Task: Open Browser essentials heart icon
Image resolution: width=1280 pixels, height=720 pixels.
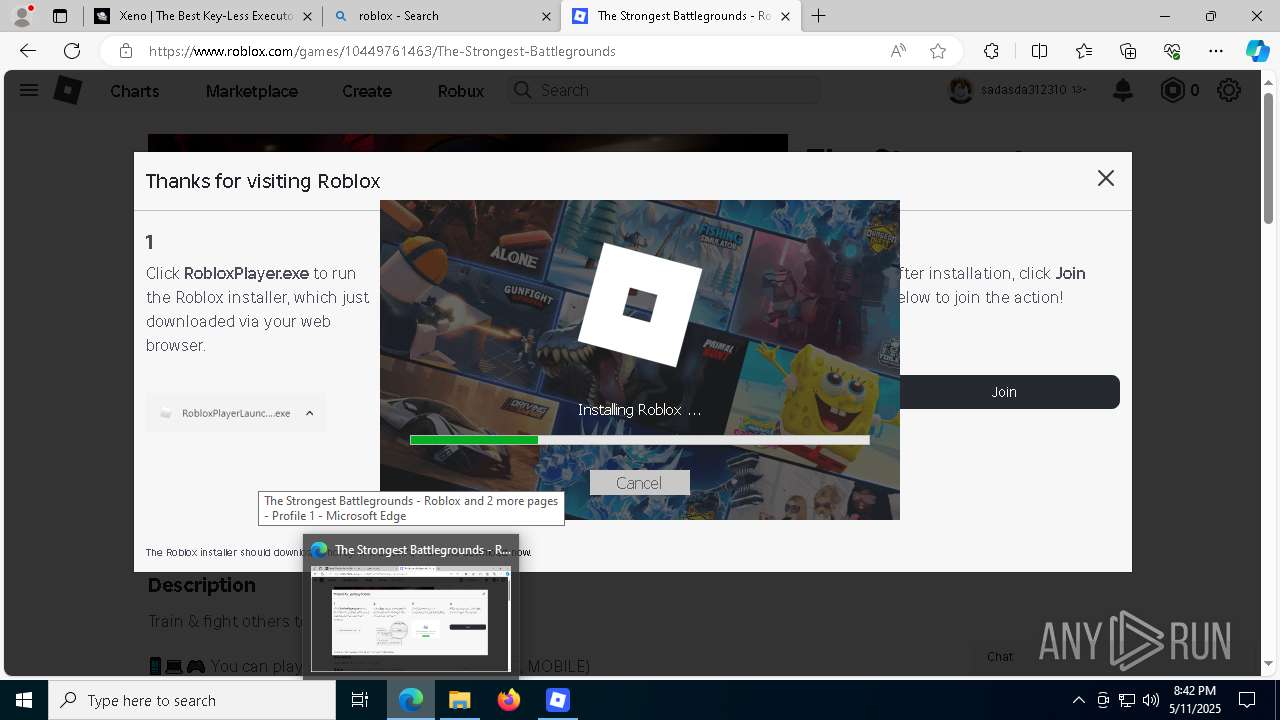Action: click(x=1172, y=51)
